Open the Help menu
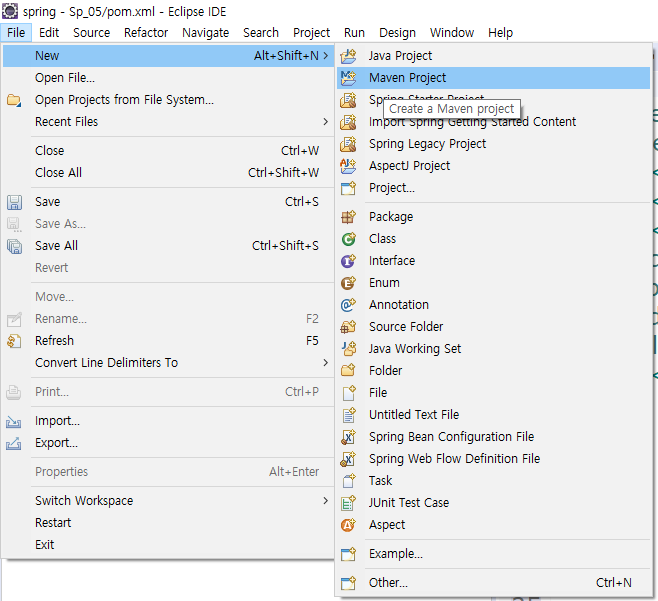Viewport: 658px width, 601px height. [500, 33]
